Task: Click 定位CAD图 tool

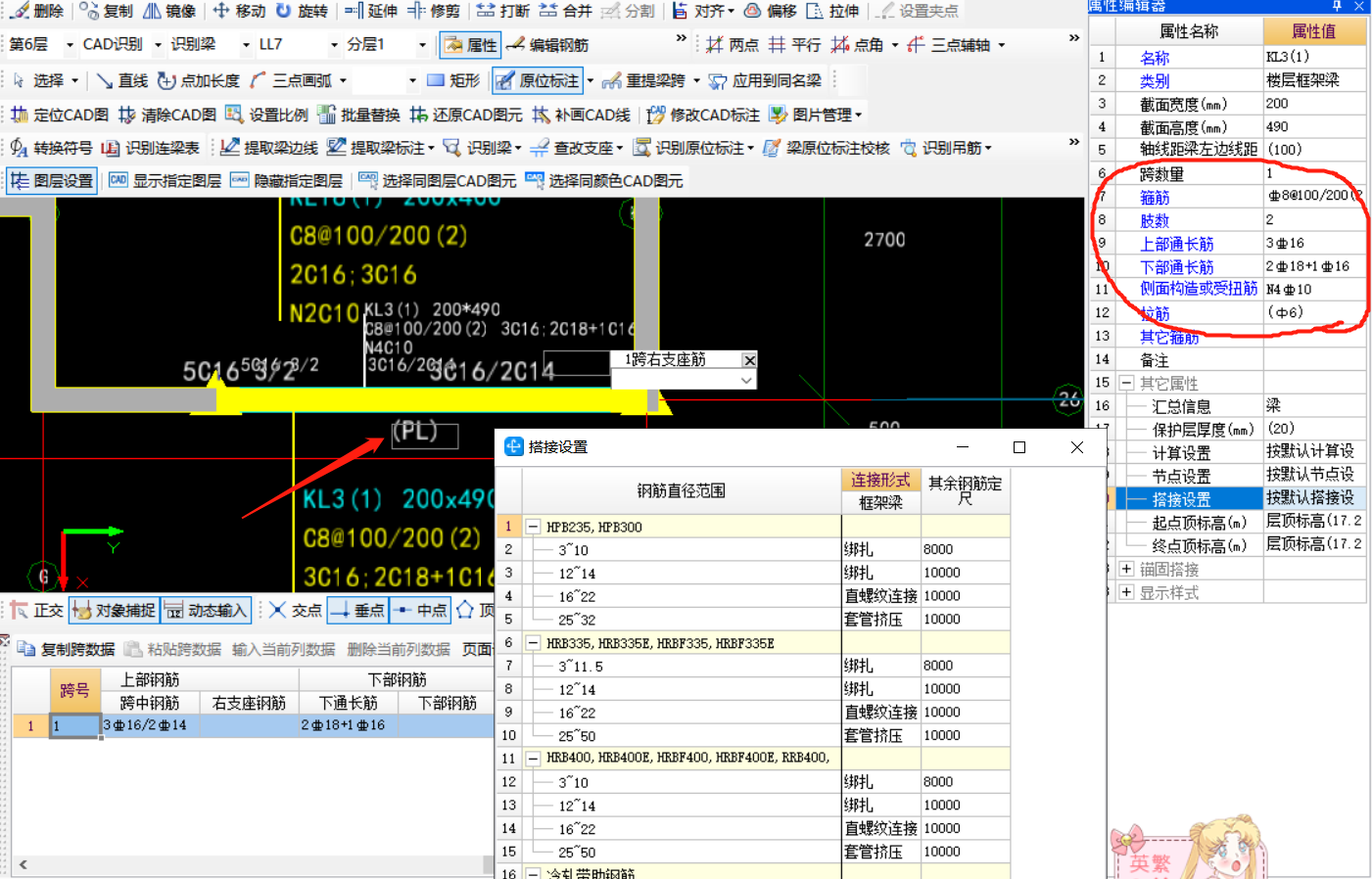Action: (x=60, y=115)
